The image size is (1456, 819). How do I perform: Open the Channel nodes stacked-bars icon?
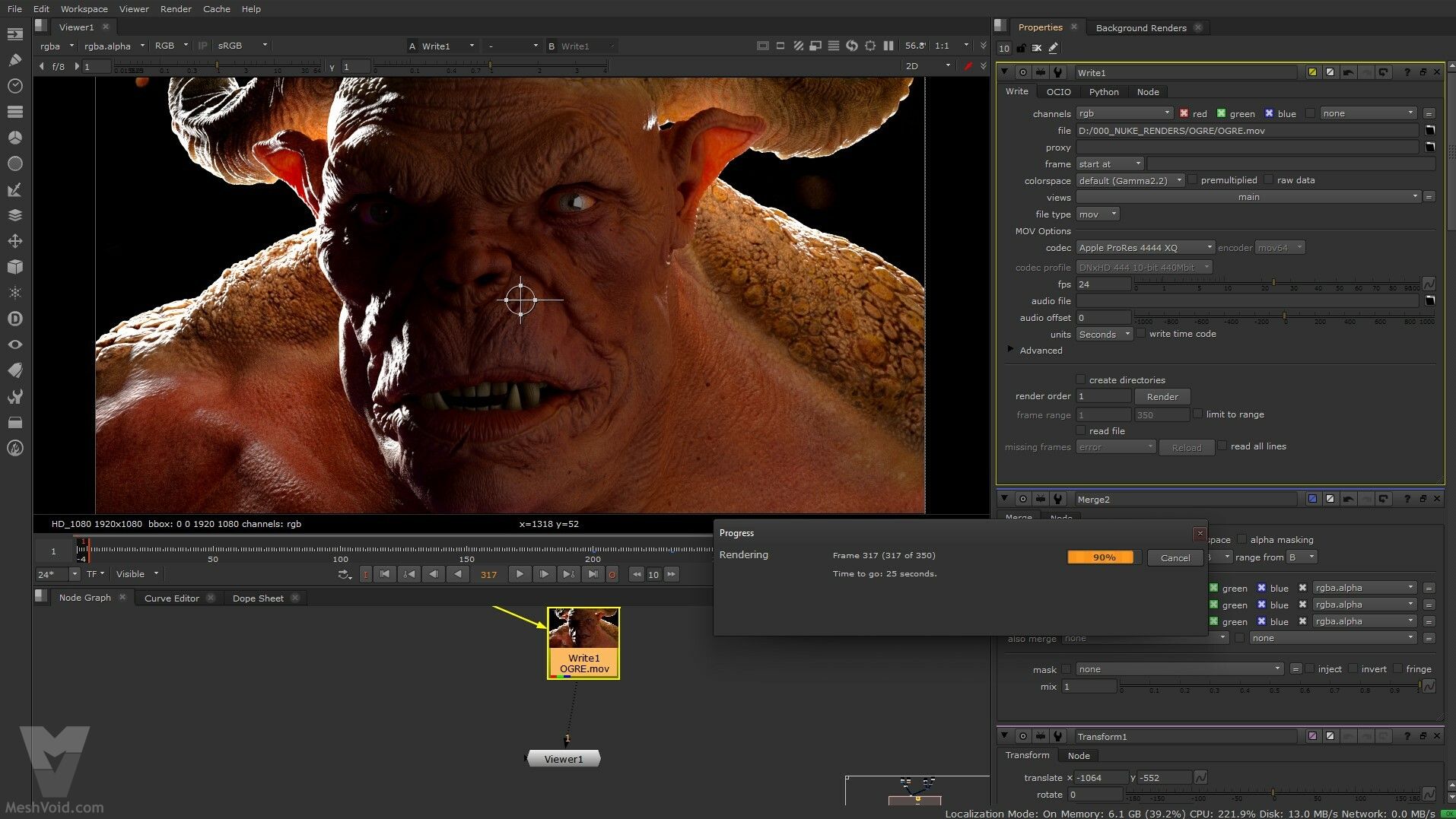(x=14, y=112)
